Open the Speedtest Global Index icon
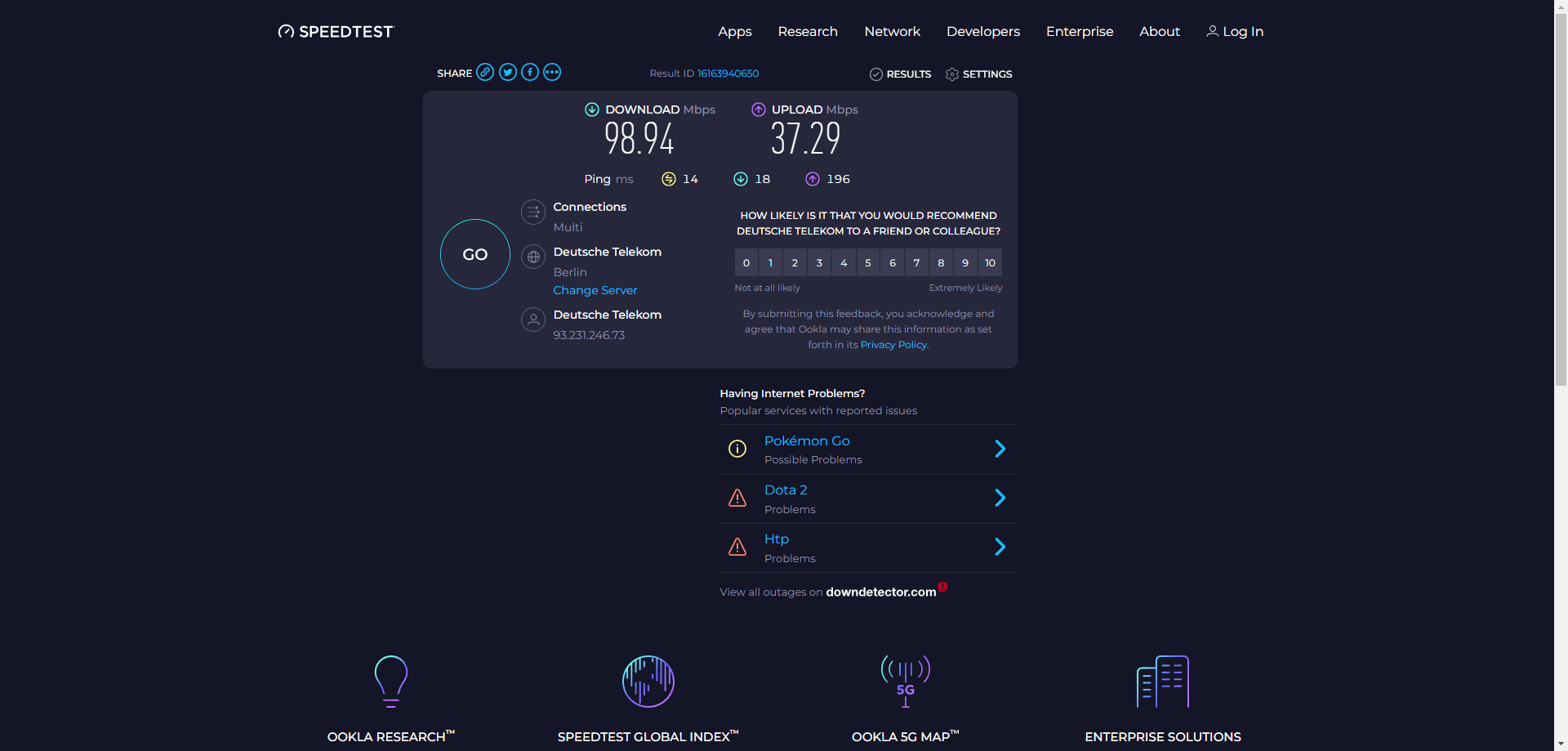Viewport: 1568px width, 751px height. tap(648, 681)
